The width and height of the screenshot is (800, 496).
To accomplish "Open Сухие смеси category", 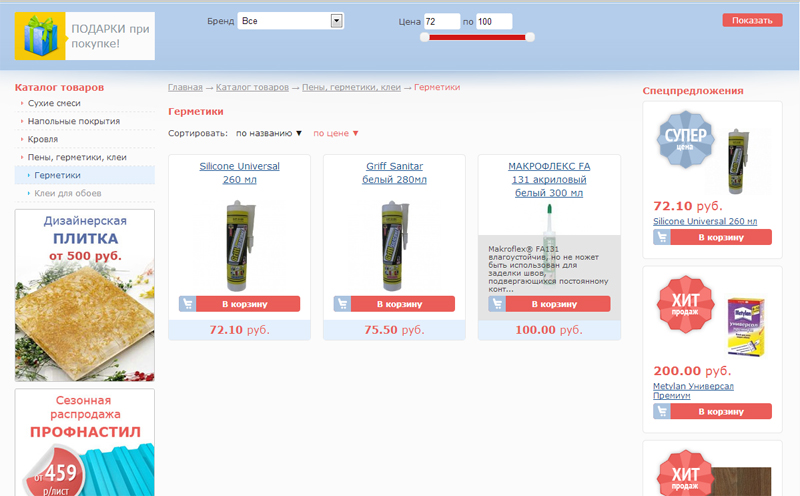I will 54,103.
